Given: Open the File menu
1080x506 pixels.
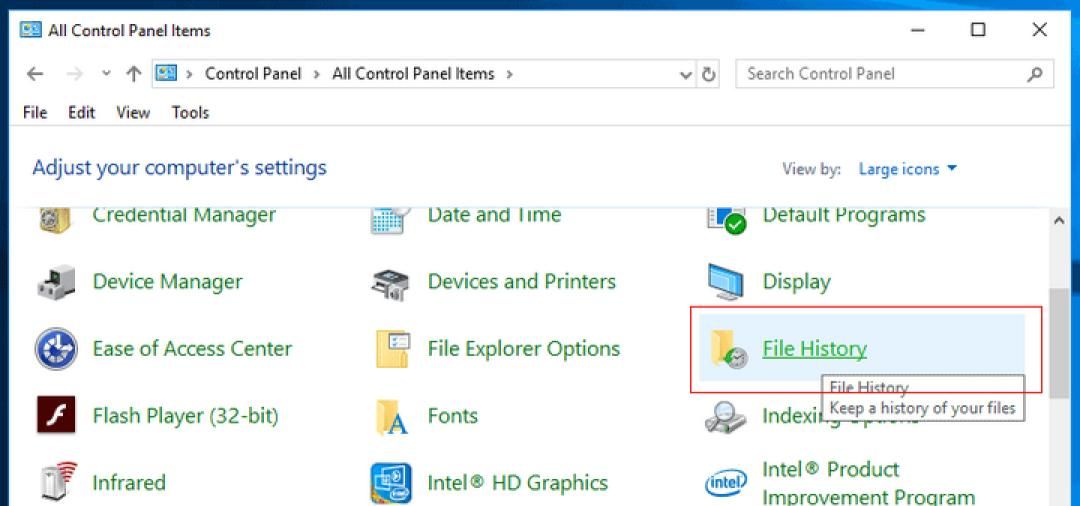Looking at the screenshot, I should [x=35, y=112].
